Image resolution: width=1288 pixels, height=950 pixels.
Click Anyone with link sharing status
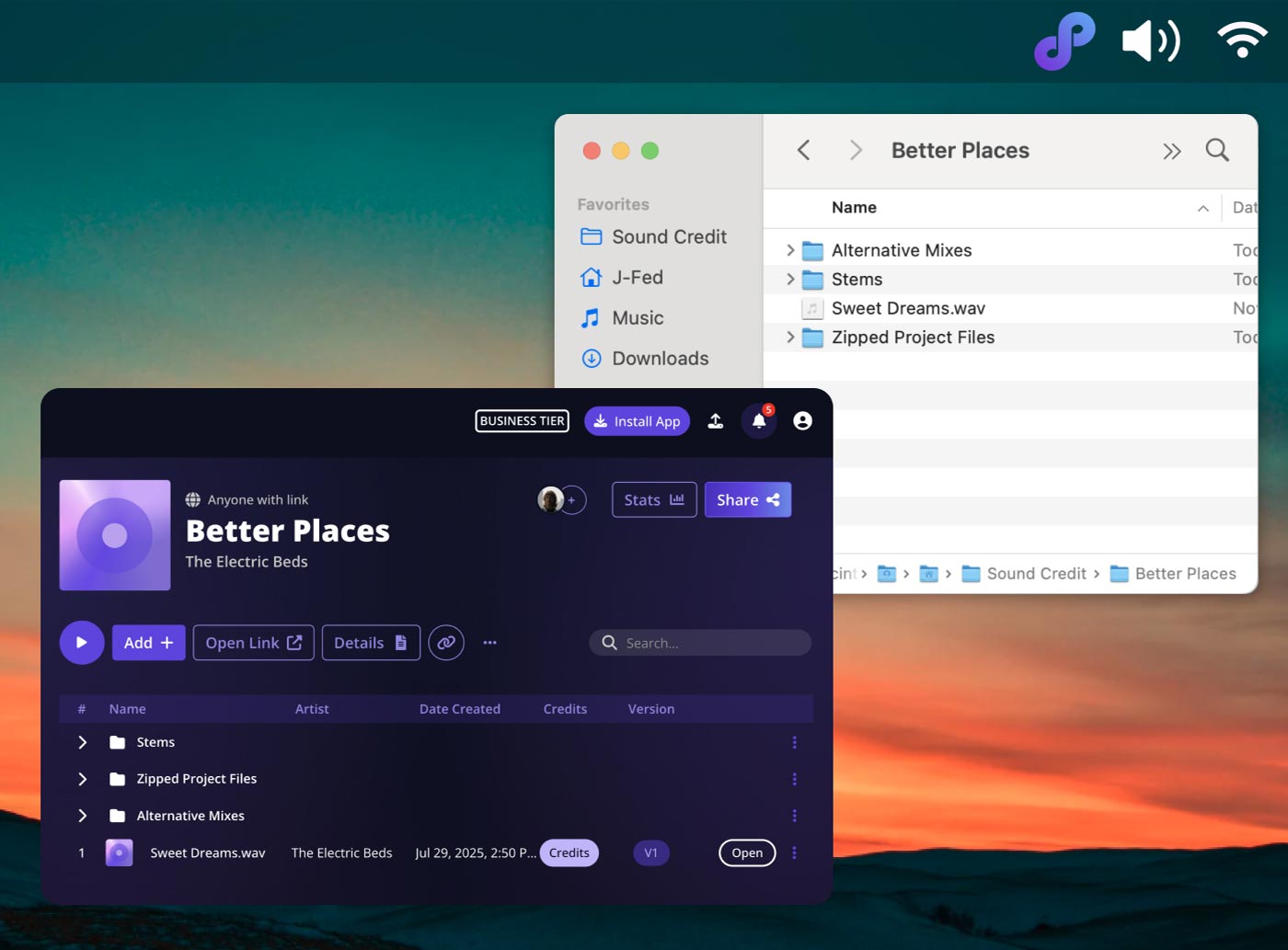tap(247, 499)
